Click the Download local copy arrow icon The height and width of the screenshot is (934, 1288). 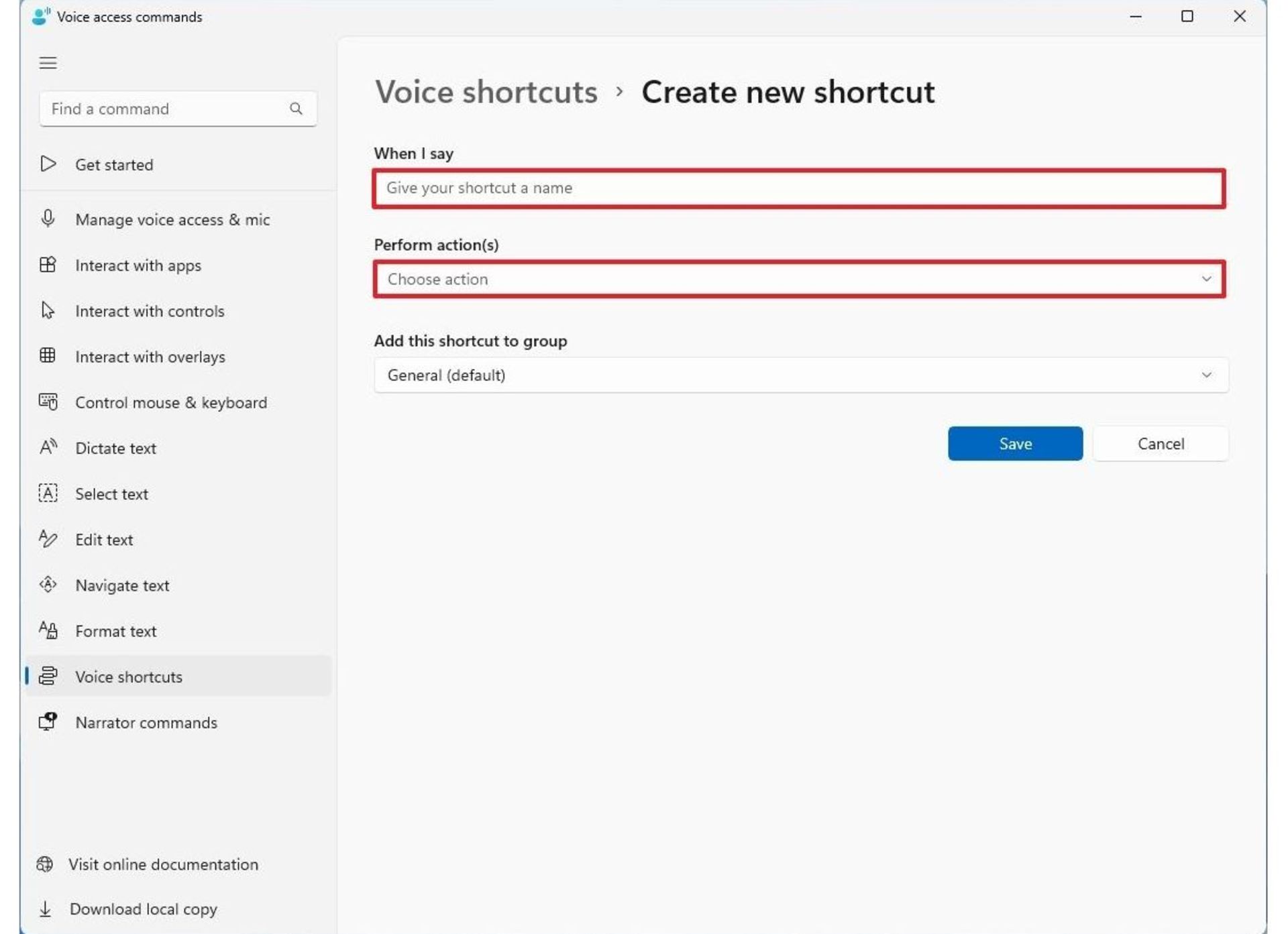point(45,909)
